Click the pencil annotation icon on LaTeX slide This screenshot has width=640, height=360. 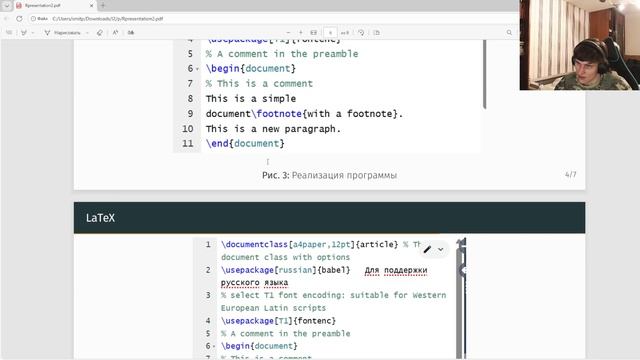pos(427,249)
